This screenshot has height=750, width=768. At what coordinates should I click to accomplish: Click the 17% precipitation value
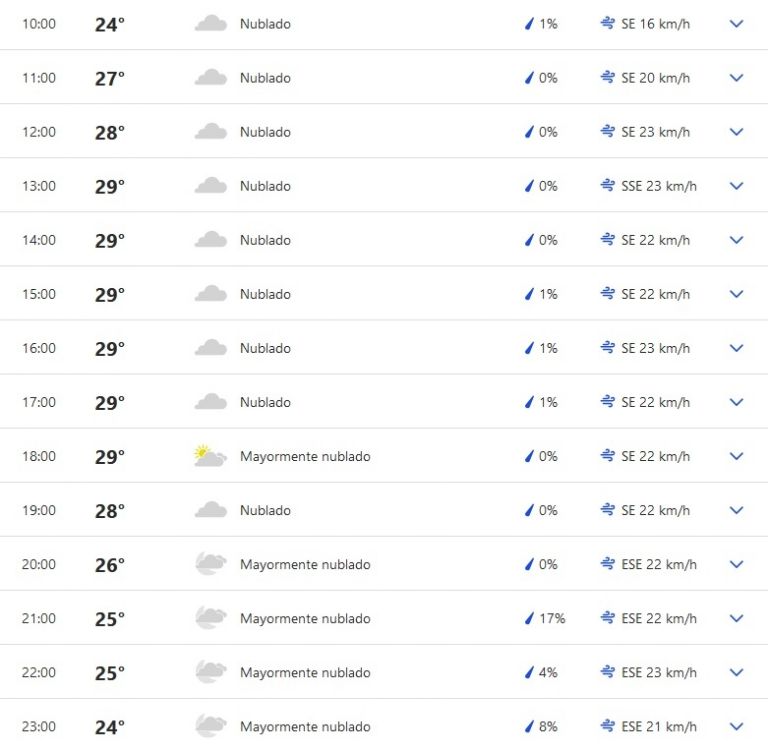[552, 618]
